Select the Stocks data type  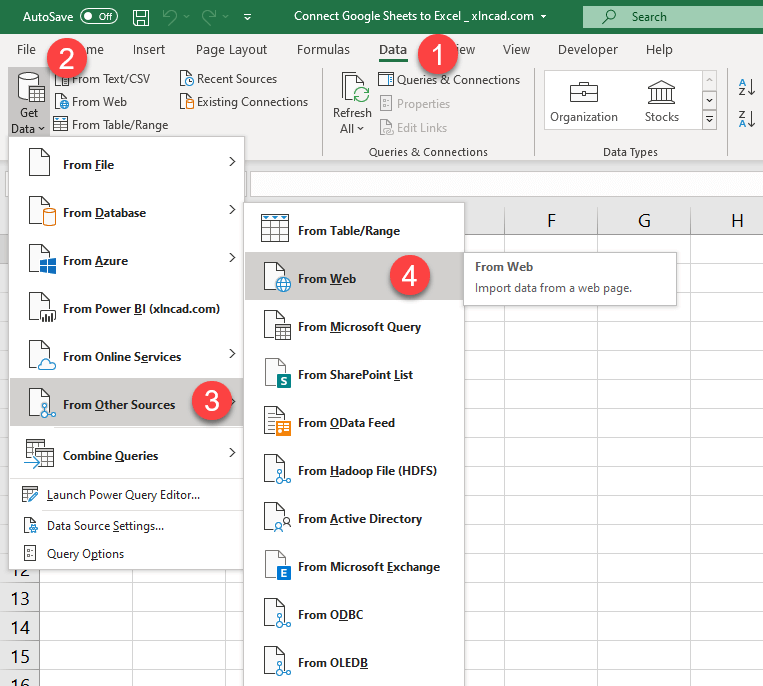point(662,103)
